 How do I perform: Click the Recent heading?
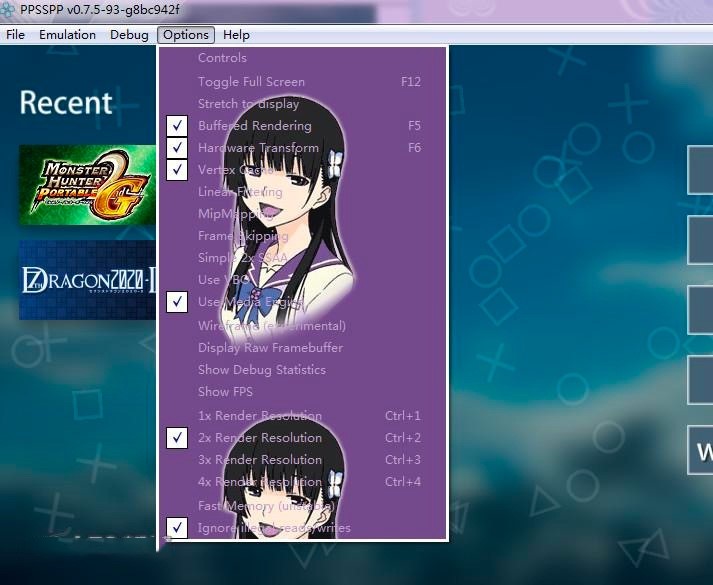click(66, 102)
